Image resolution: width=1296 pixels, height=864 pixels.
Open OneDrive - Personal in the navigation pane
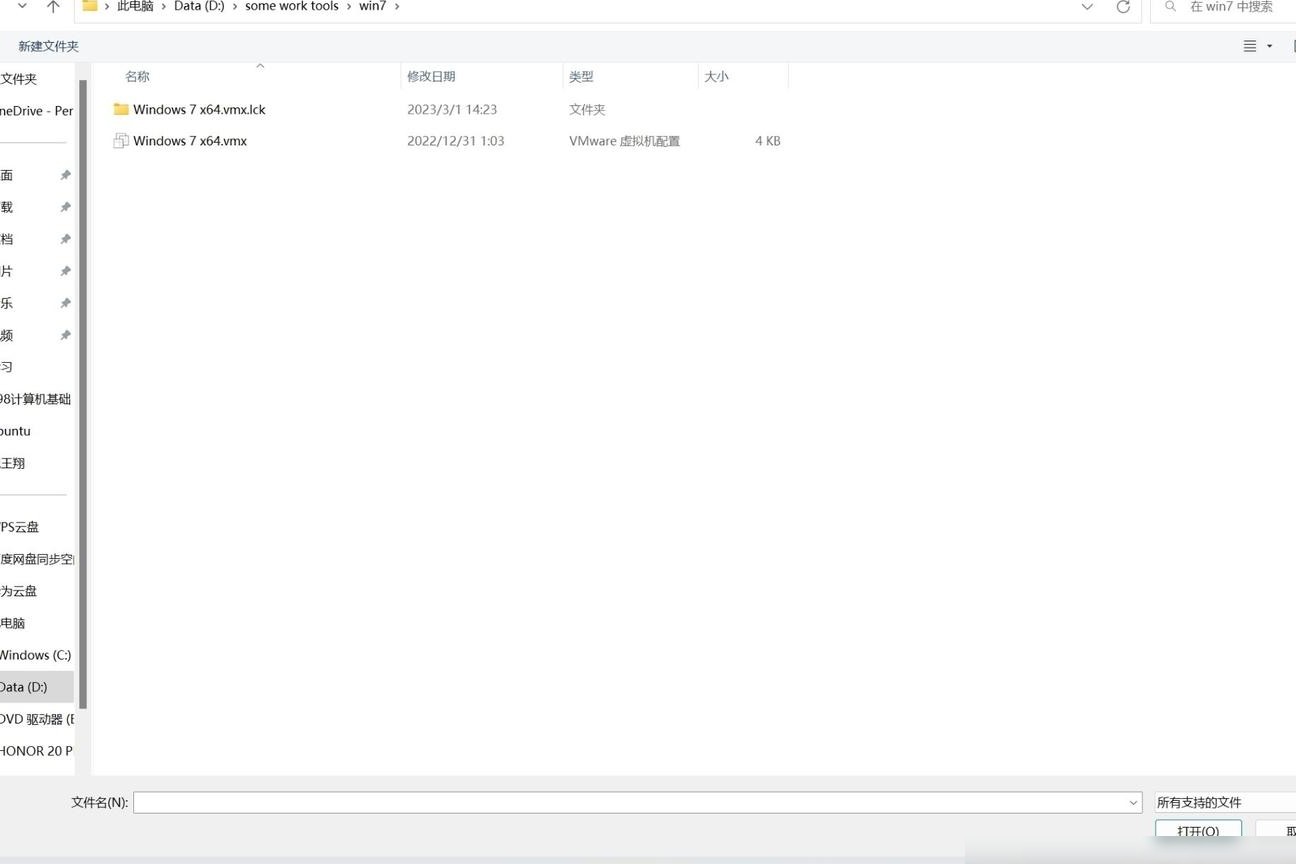coord(37,111)
